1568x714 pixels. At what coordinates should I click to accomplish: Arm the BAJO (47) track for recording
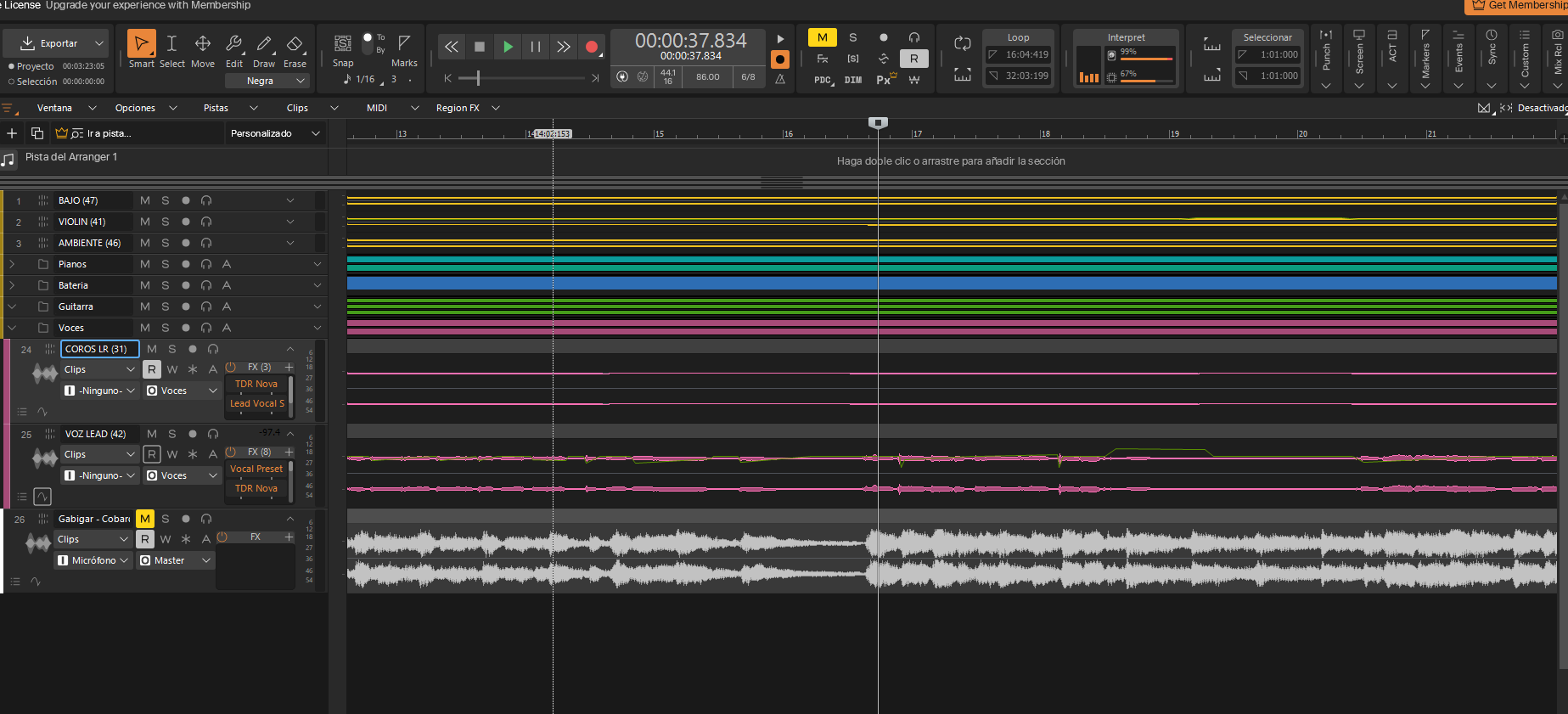(x=186, y=200)
